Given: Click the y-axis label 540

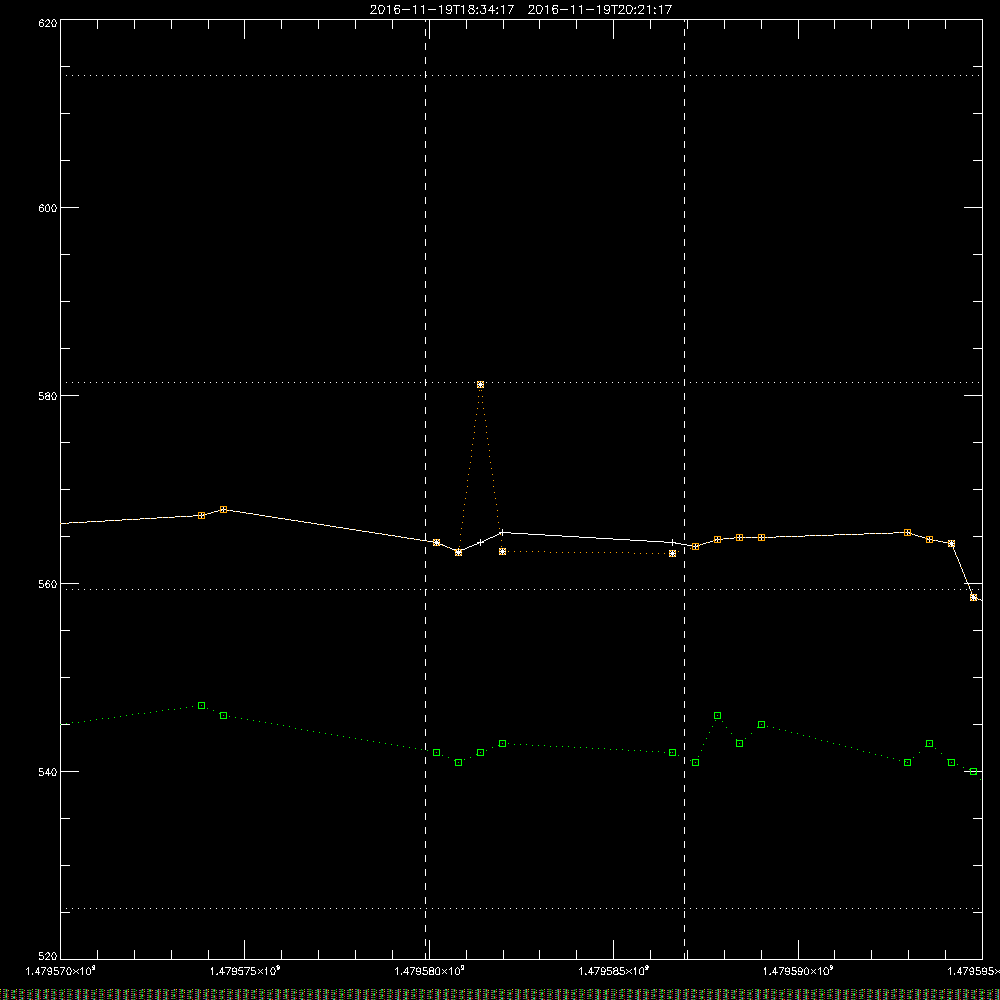Looking at the screenshot, I should click(48, 772).
